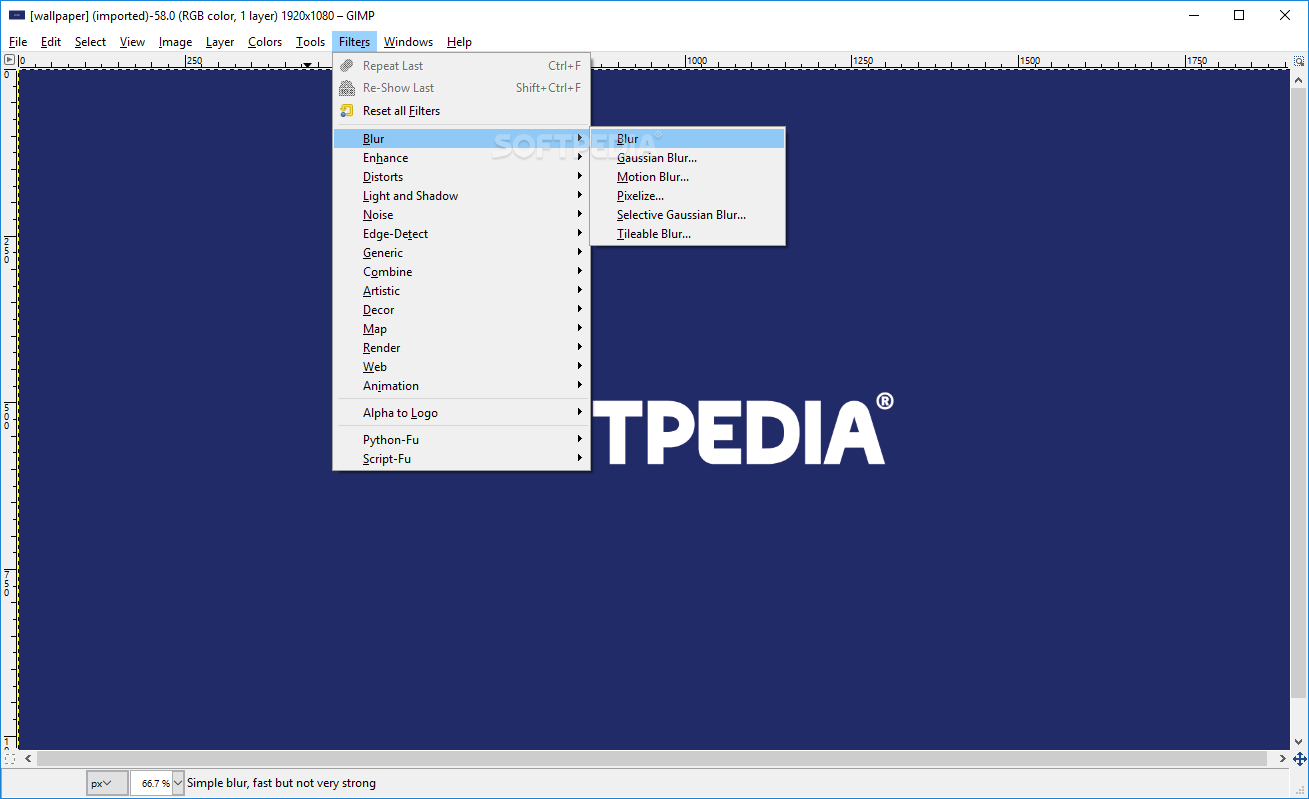Click the zoom percentage field
This screenshot has width=1309, height=799.
(x=151, y=783)
